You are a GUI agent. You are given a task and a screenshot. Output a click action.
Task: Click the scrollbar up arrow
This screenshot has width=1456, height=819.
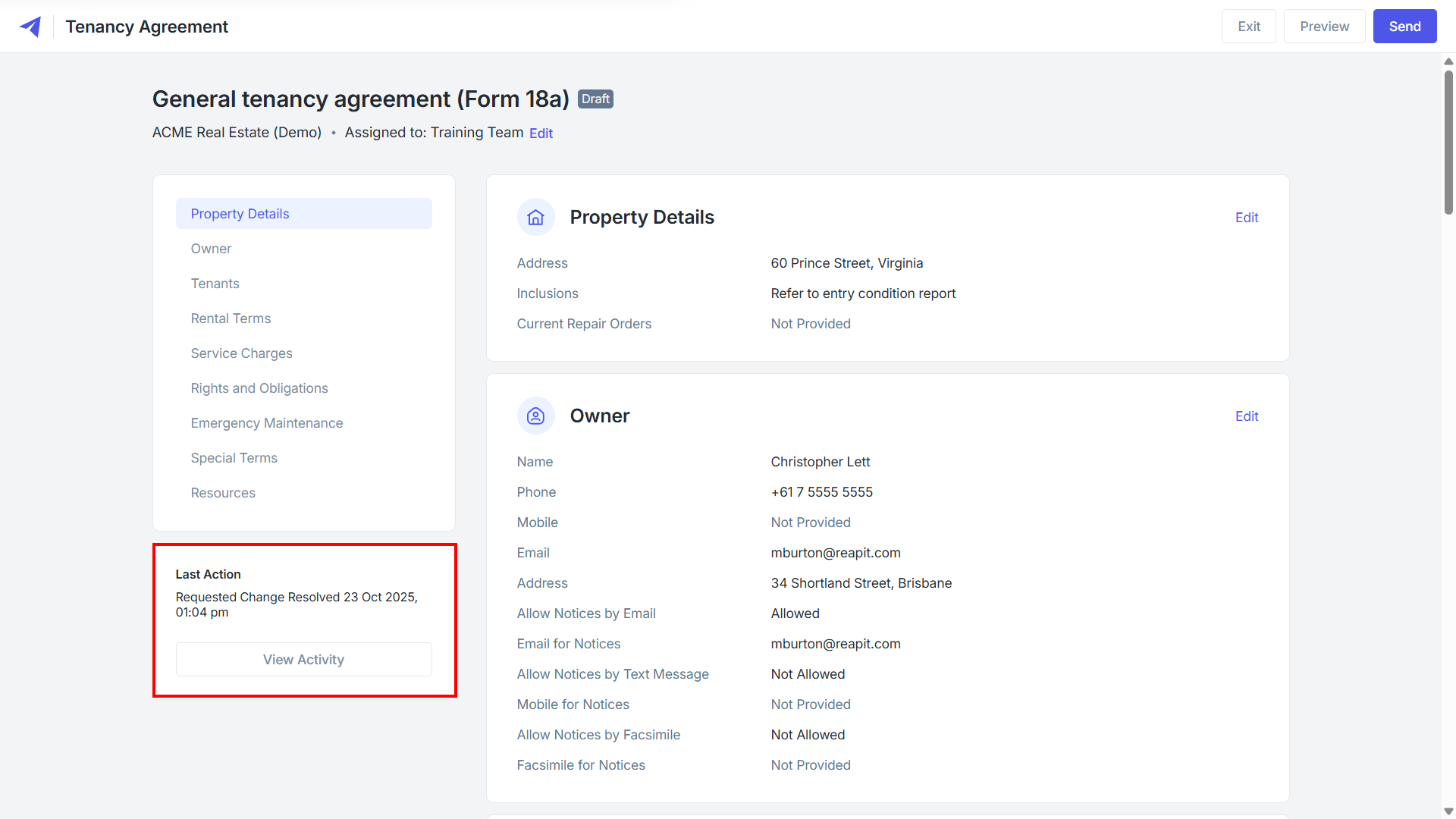click(1448, 61)
